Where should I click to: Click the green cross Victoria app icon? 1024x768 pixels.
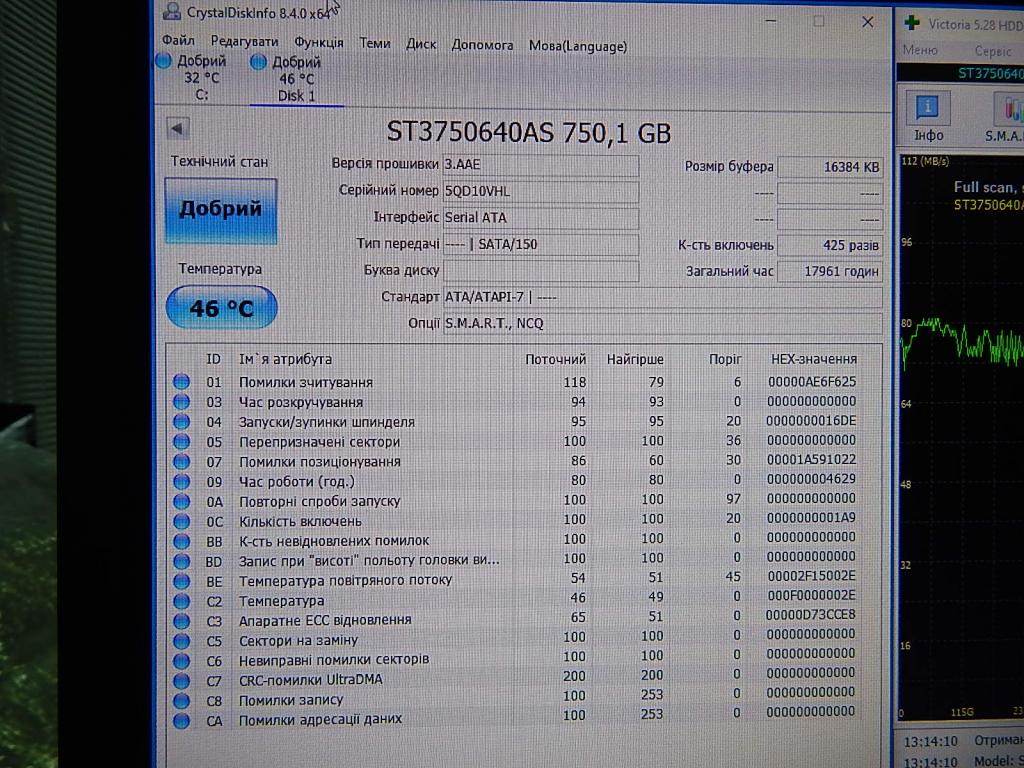point(912,23)
